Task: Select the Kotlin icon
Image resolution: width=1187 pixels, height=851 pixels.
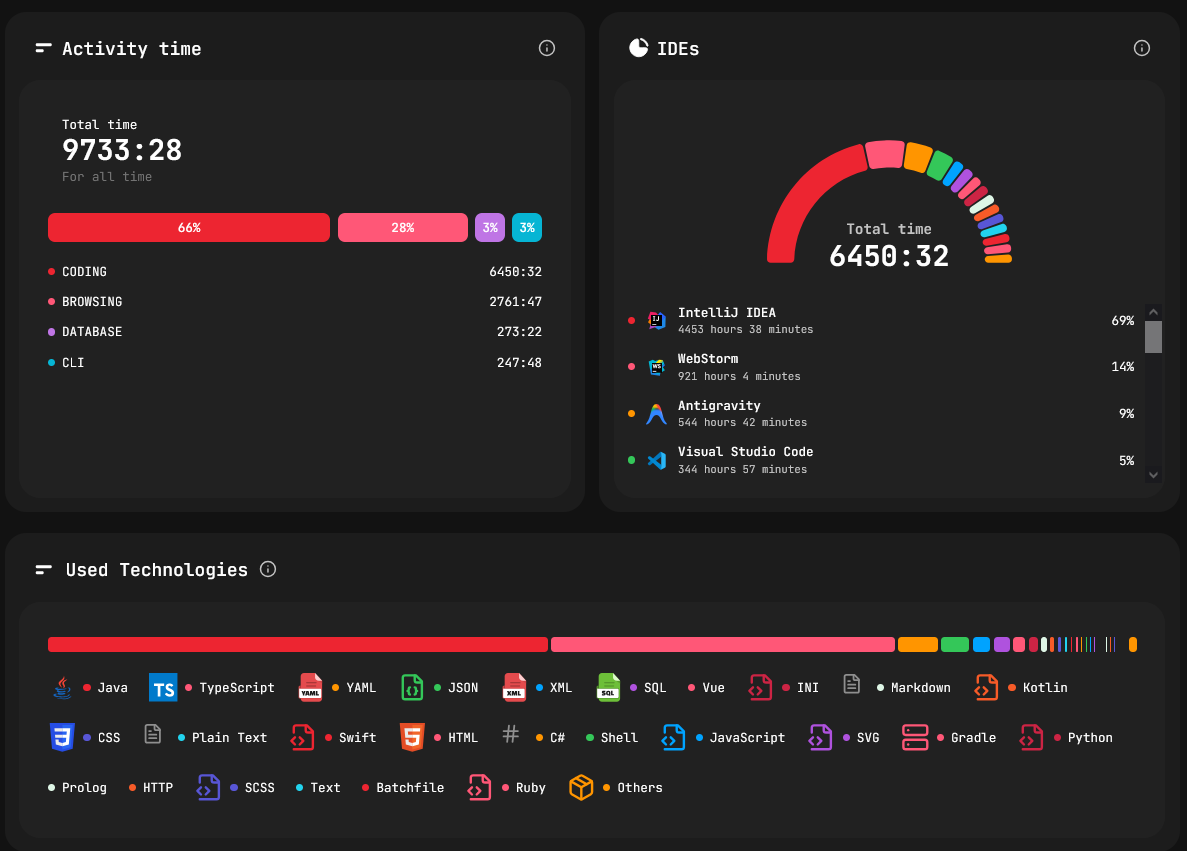Action: click(x=985, y=687)
